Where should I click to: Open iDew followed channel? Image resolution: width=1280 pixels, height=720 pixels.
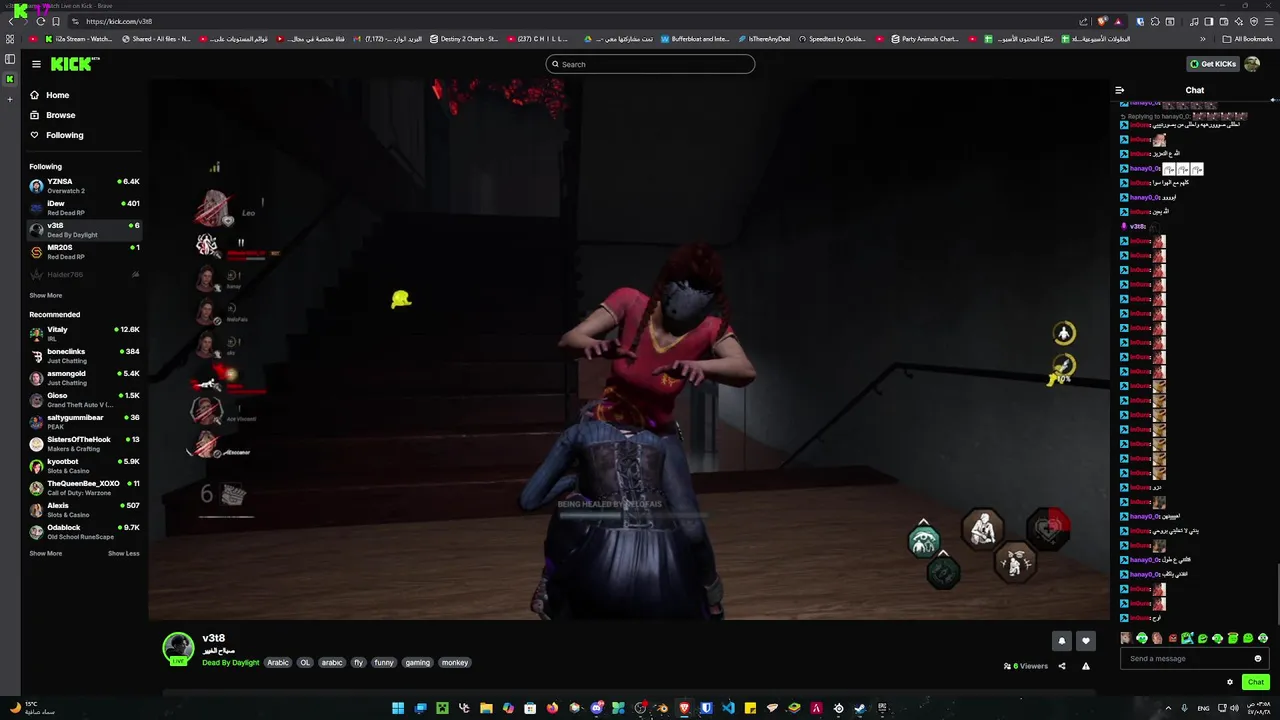pos(84,208)
